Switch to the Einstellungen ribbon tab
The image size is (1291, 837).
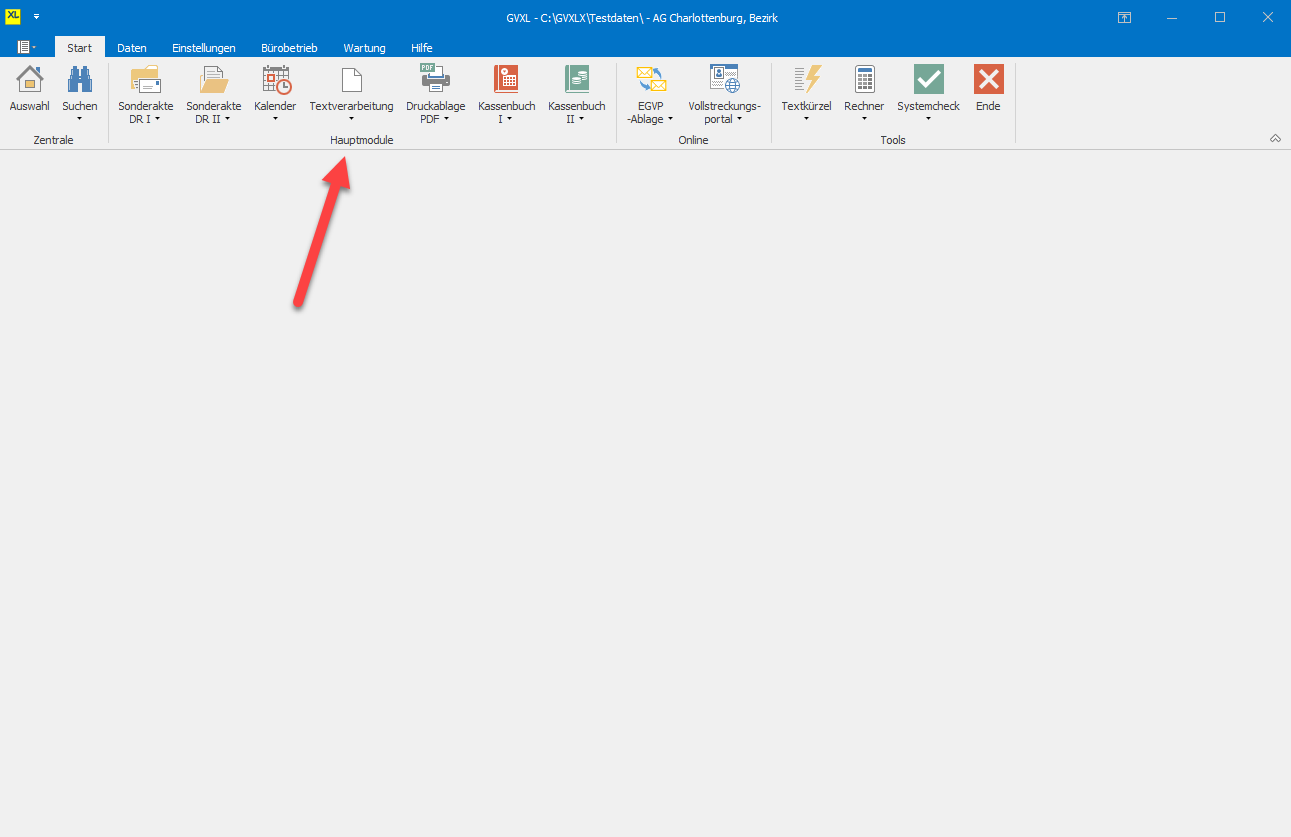tap(204, 48)
